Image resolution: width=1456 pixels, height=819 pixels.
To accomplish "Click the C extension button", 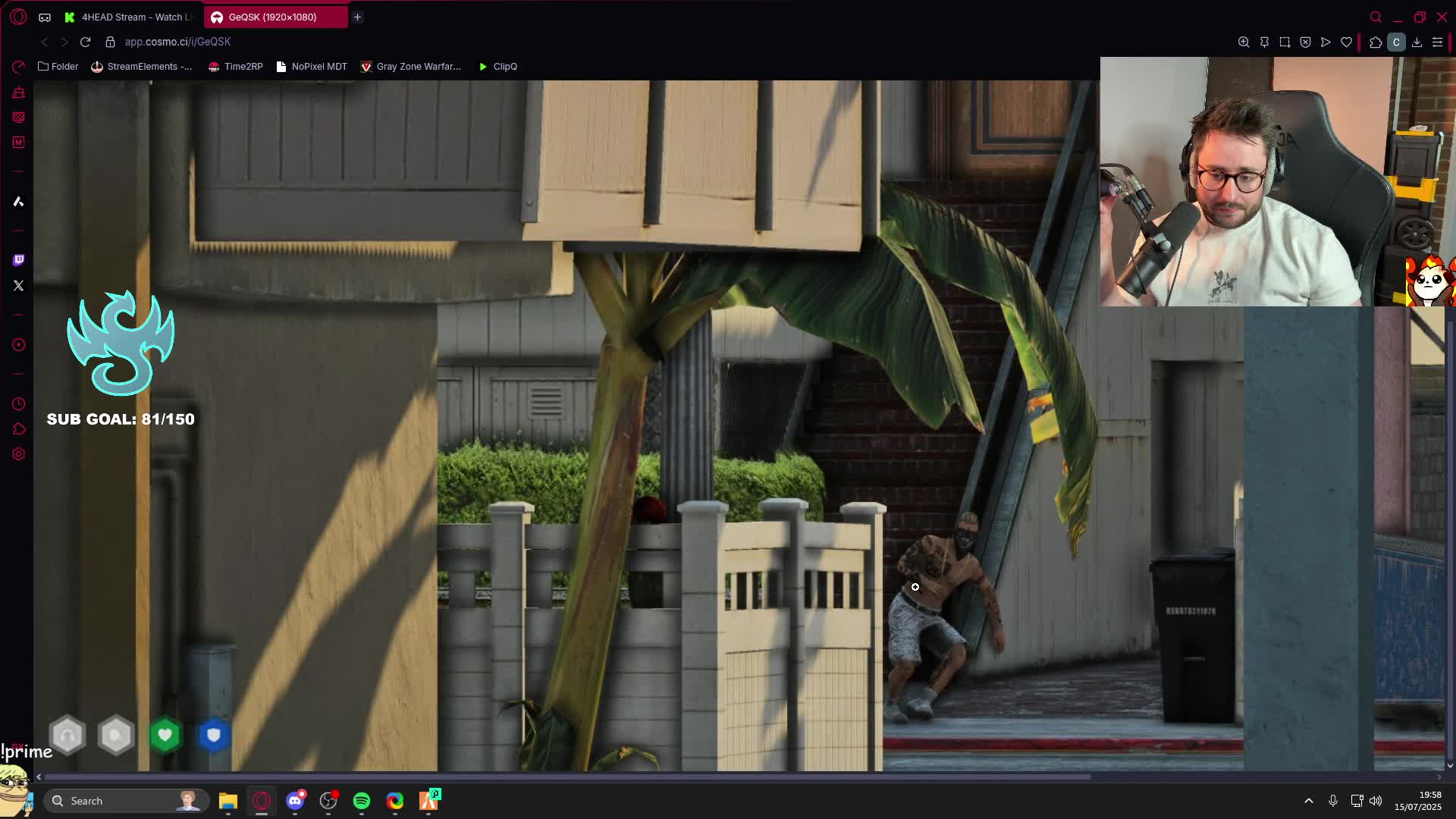I will 1396,42.
